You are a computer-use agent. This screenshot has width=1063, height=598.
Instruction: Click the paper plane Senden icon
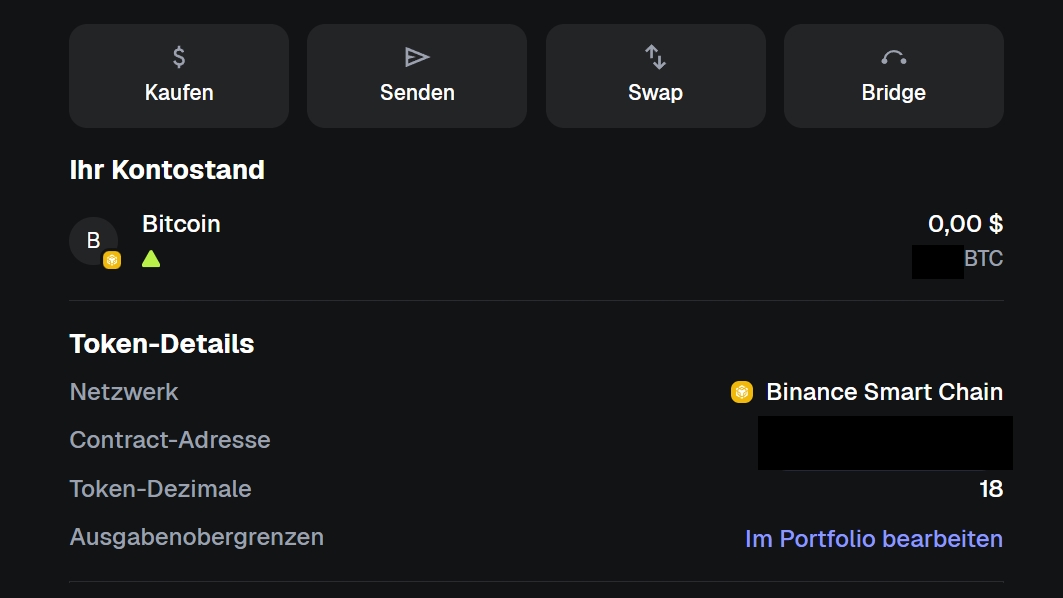pos(417,57)
